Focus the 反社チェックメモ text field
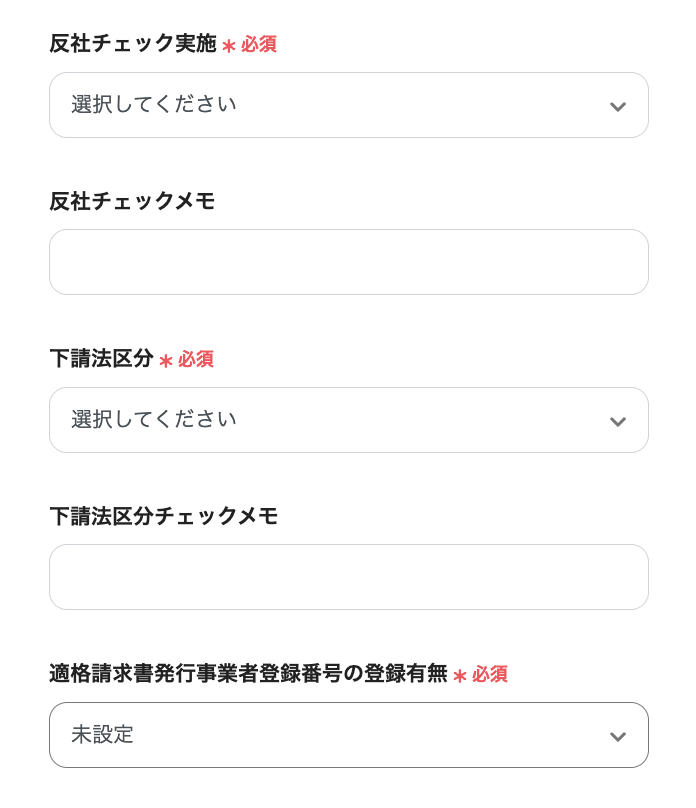Image resolution: width=696 pixels, height=808 pixels. (x=348, y=262)
